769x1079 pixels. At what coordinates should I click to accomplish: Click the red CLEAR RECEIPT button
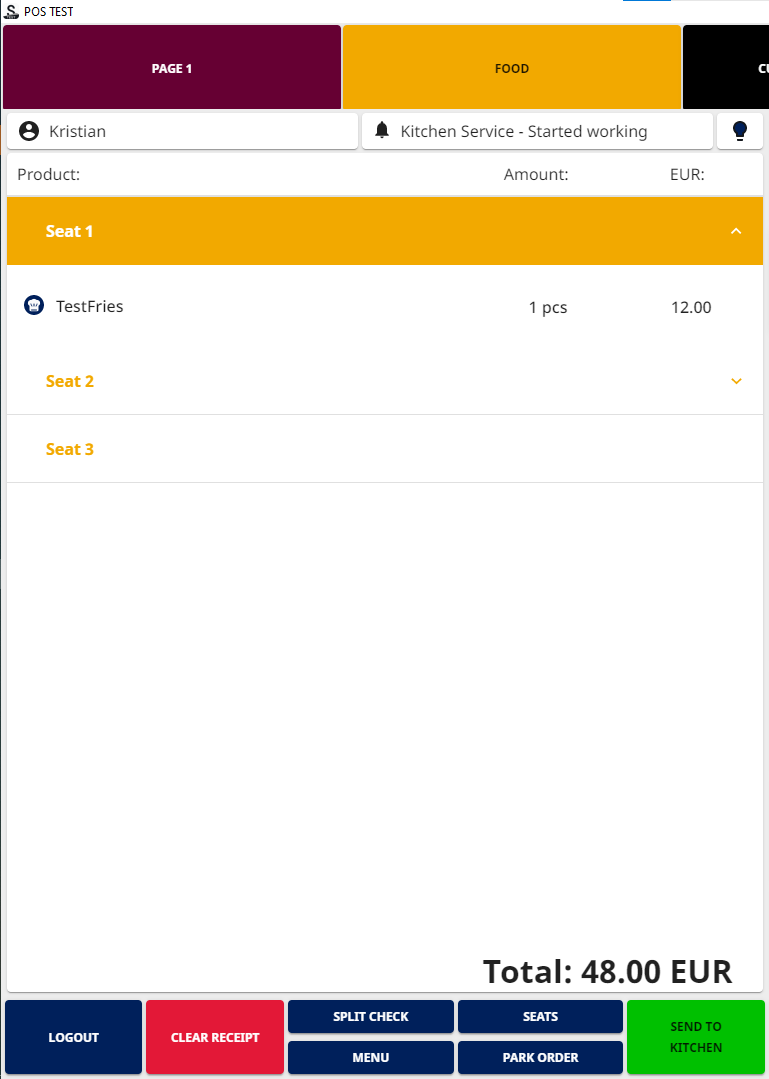[215, 1037]
